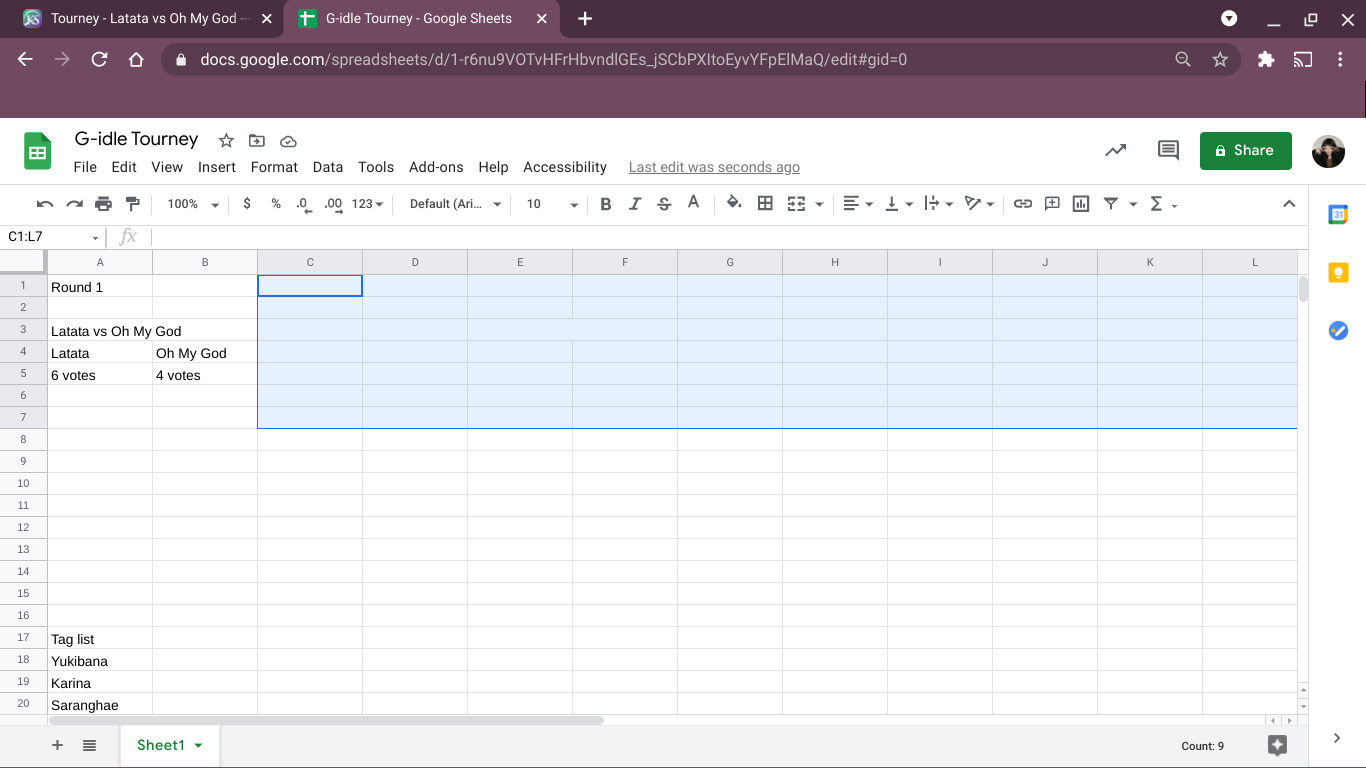This screenshot has width=1366, height=768.
Task: Click the Undo icon in toolbar
Action: click(45, 204)
